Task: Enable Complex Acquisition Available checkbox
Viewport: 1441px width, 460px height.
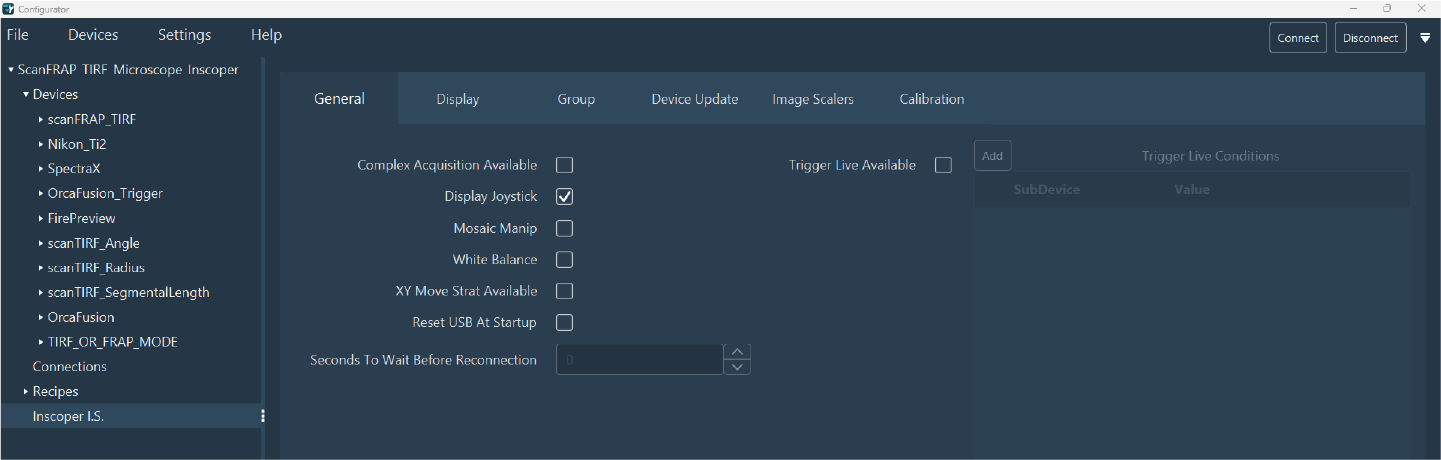Action: [x=564, y=165]
